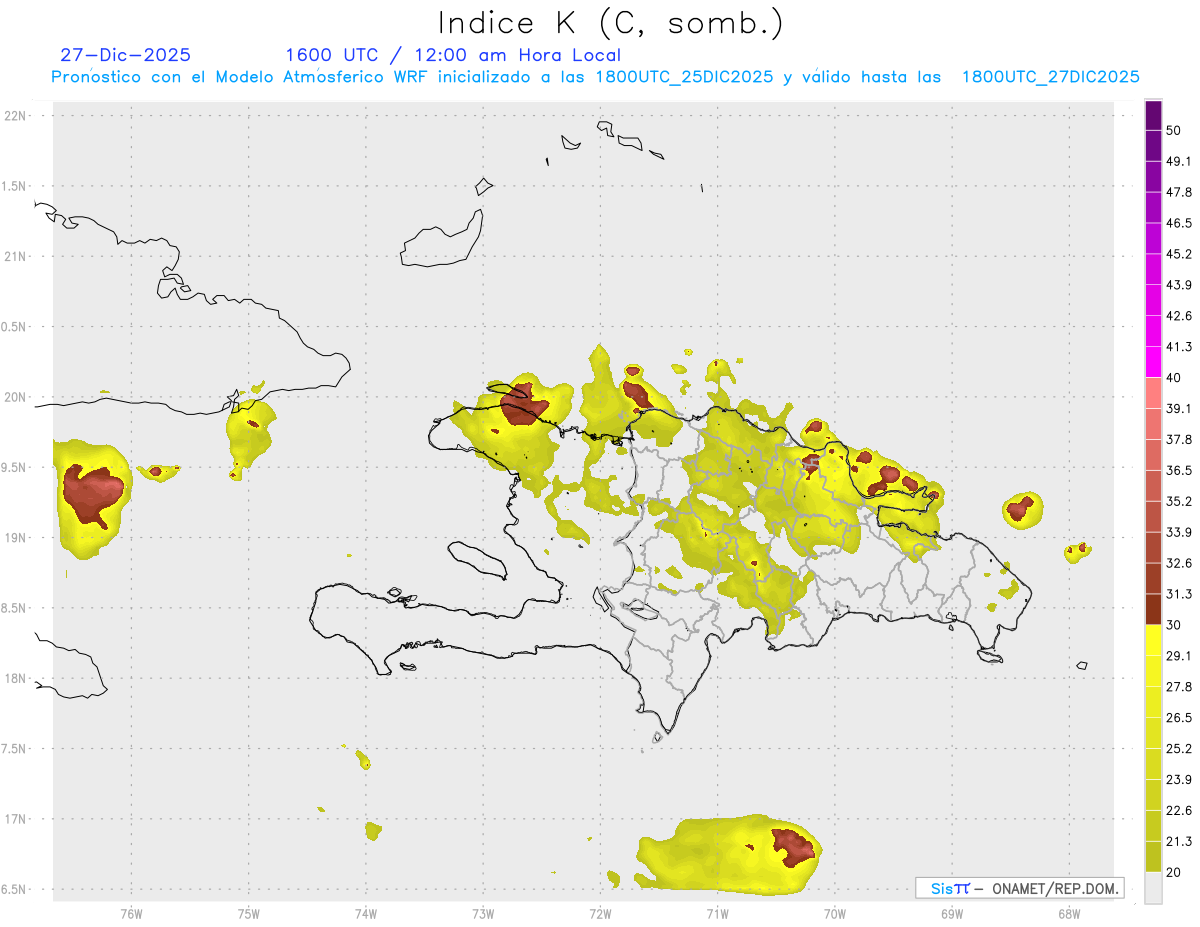This screenshot has height=927, width=1200.
Task: Click the 21N latitude label
Action: coord(17,257)
